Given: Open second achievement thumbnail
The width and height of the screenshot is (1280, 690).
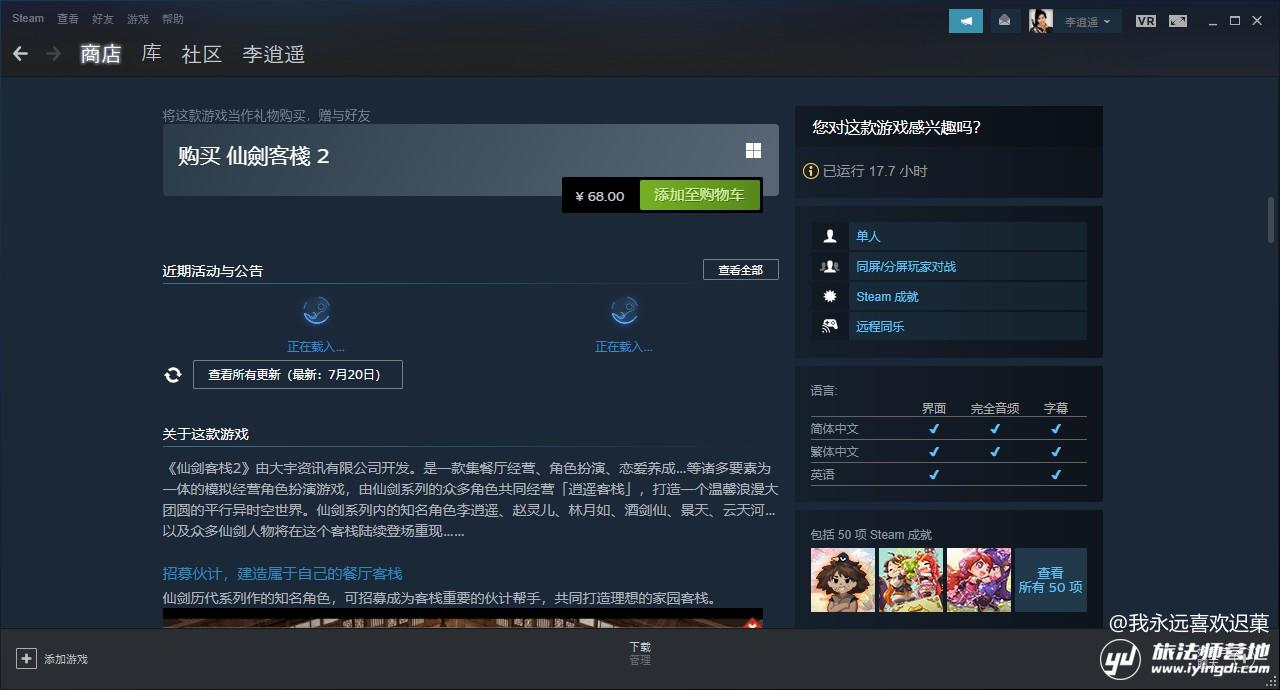Looking at the screenshot, I should point(911,580).
